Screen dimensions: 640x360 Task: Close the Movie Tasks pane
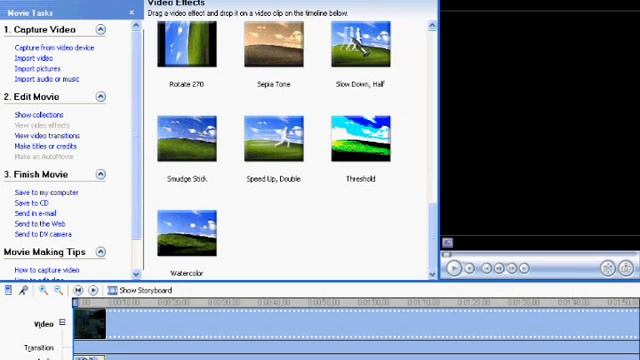point(131,13)
